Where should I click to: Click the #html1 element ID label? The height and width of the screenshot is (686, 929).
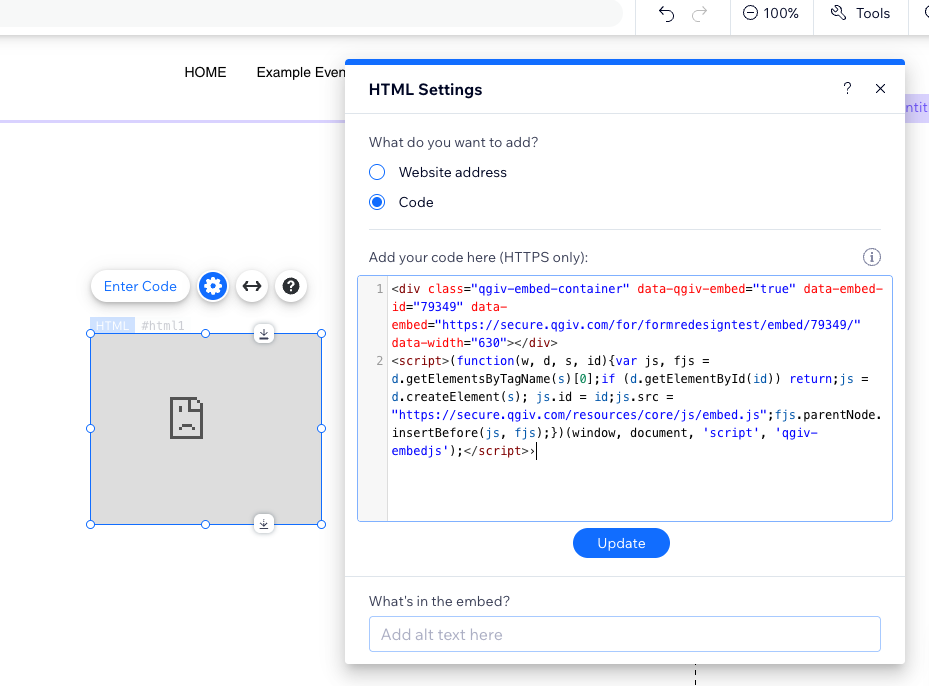(x=163, y=325)
